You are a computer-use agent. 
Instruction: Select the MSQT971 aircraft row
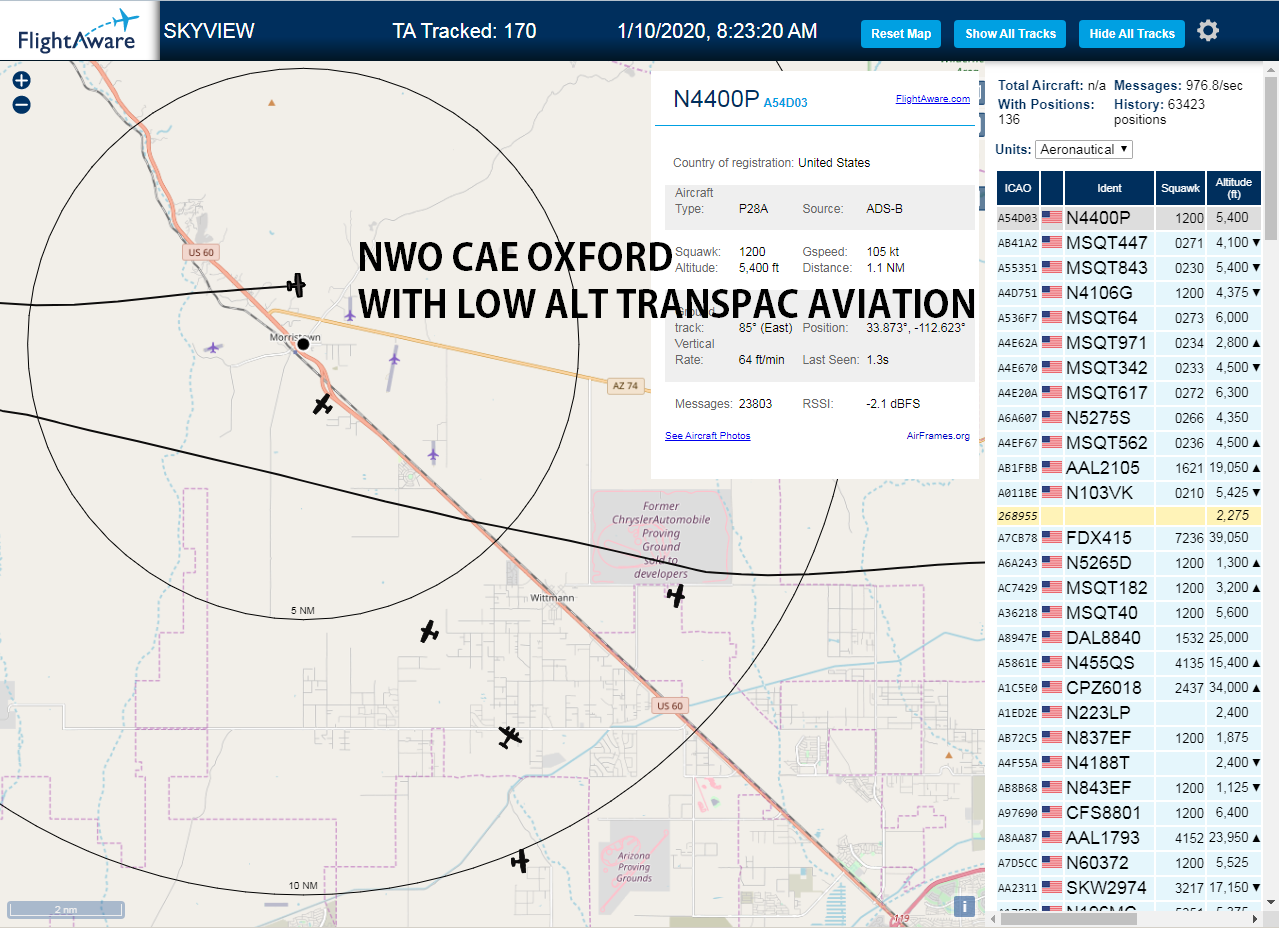click(x=1129, y=342)
